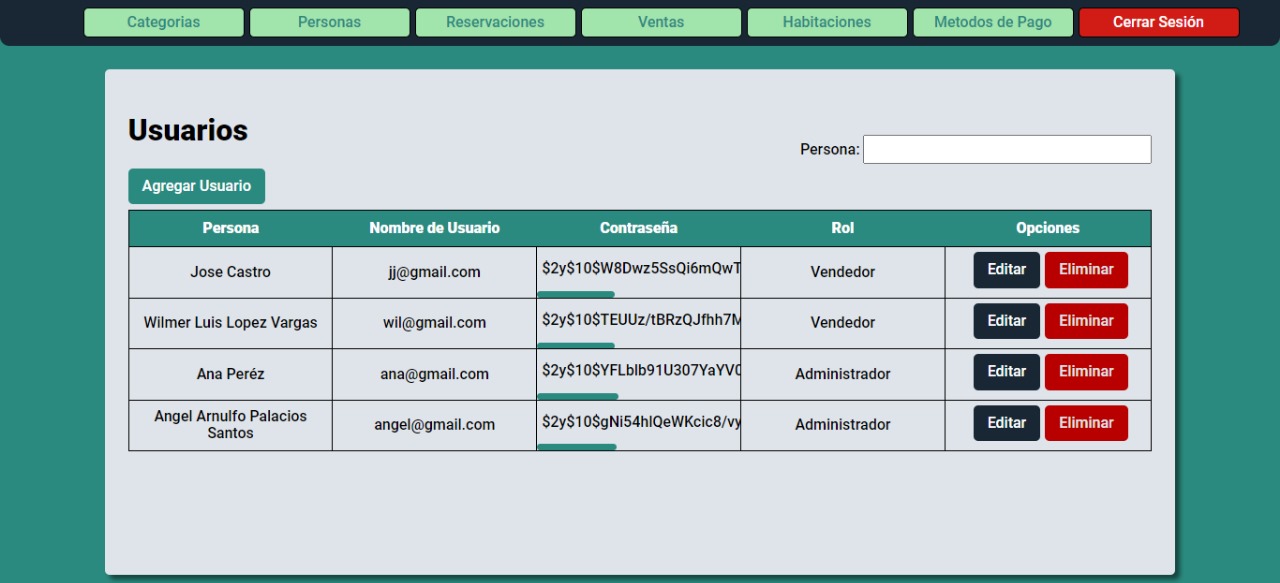The height and width of the screenshot is (583, 1280).
Task: Focus the Persona search field
Action: (1006, 149)
